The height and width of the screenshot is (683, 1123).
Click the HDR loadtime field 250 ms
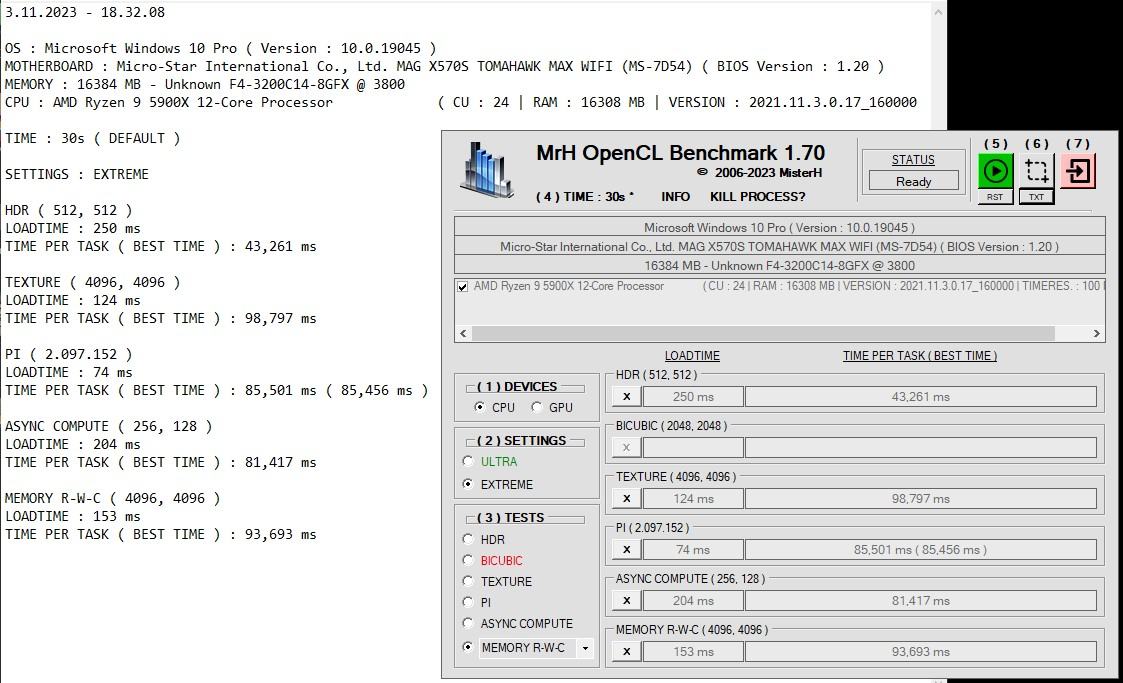pyautogui.click(x=693, y=397)
